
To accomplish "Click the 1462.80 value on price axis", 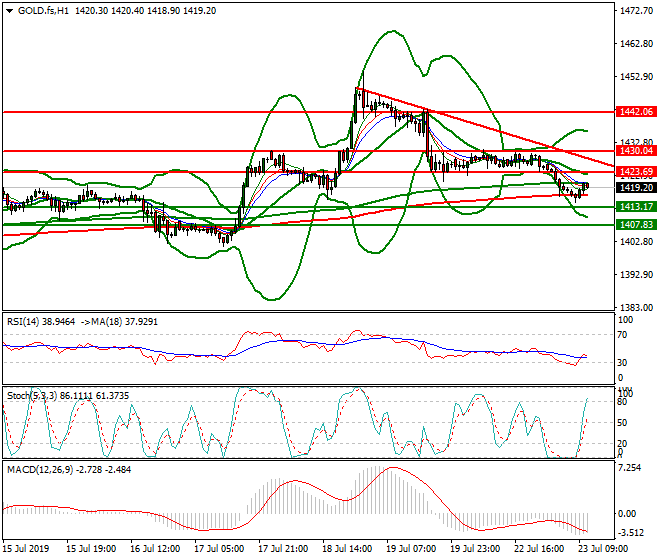I will pos(635,44).
